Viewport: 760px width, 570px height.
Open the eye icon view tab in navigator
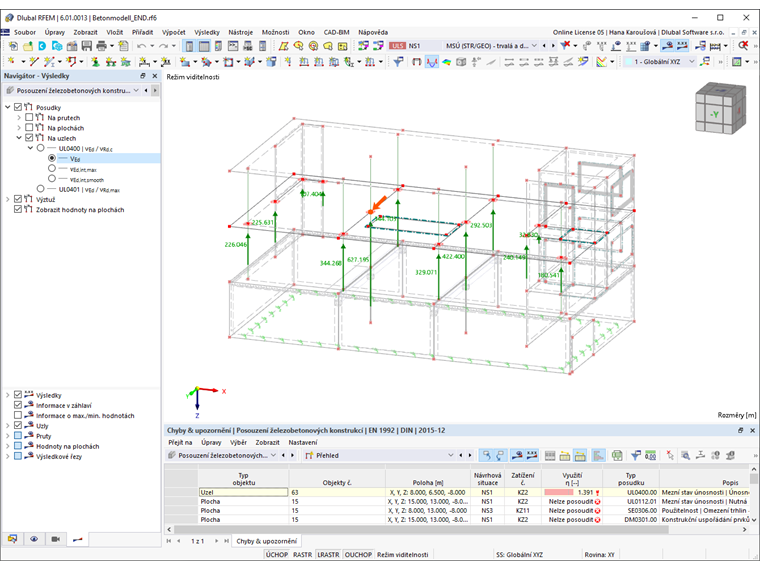[x=34, y=539]
